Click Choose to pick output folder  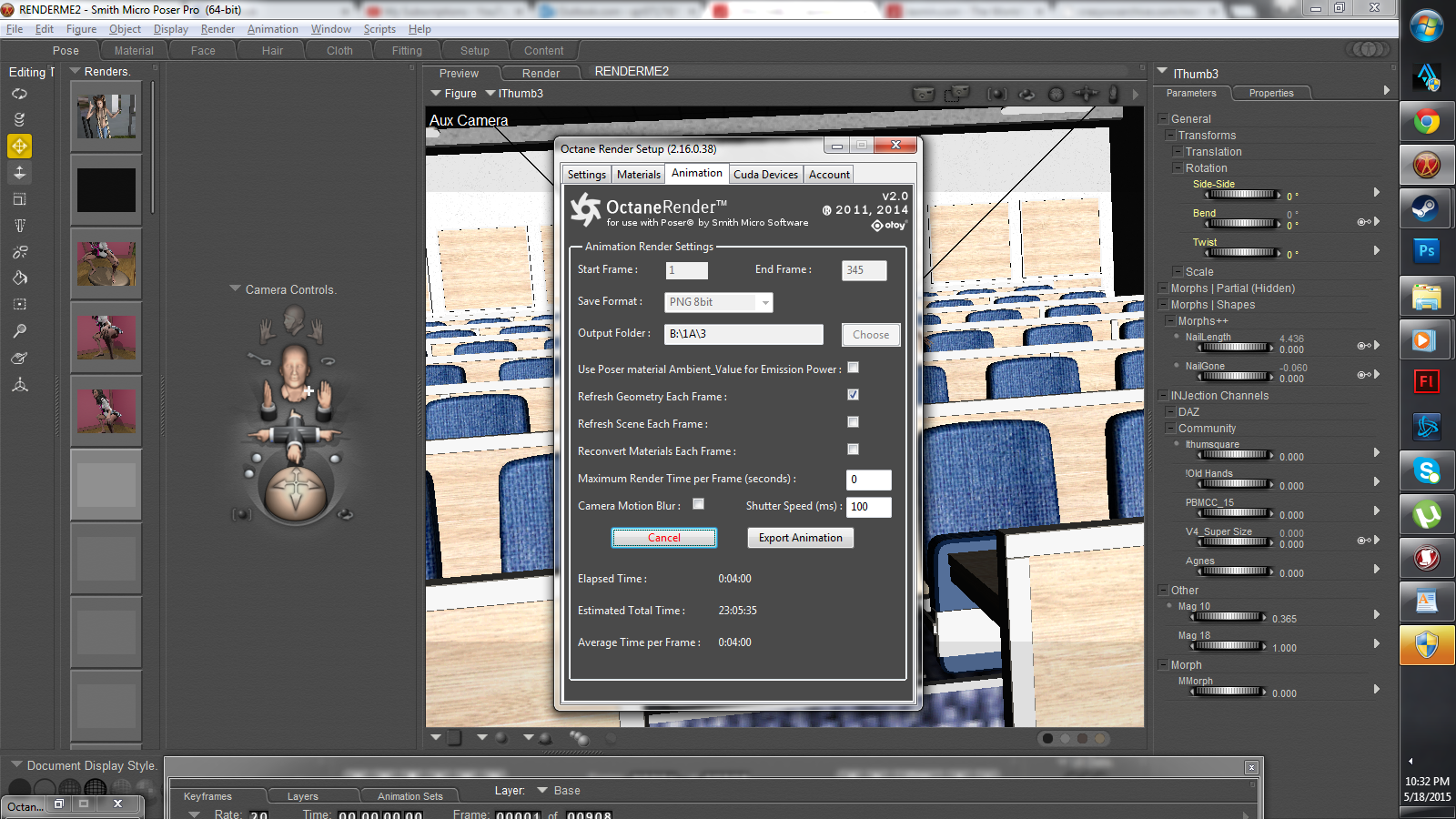click(871, 335)
